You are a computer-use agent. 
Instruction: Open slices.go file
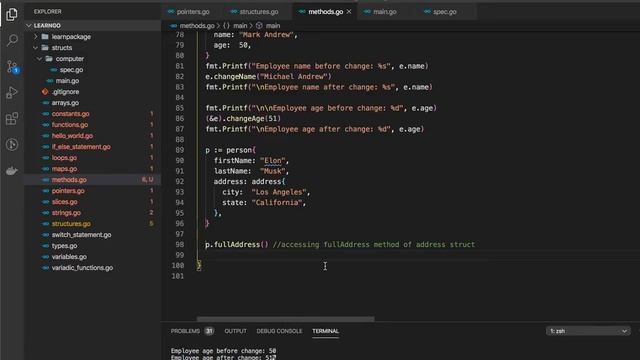64,202
